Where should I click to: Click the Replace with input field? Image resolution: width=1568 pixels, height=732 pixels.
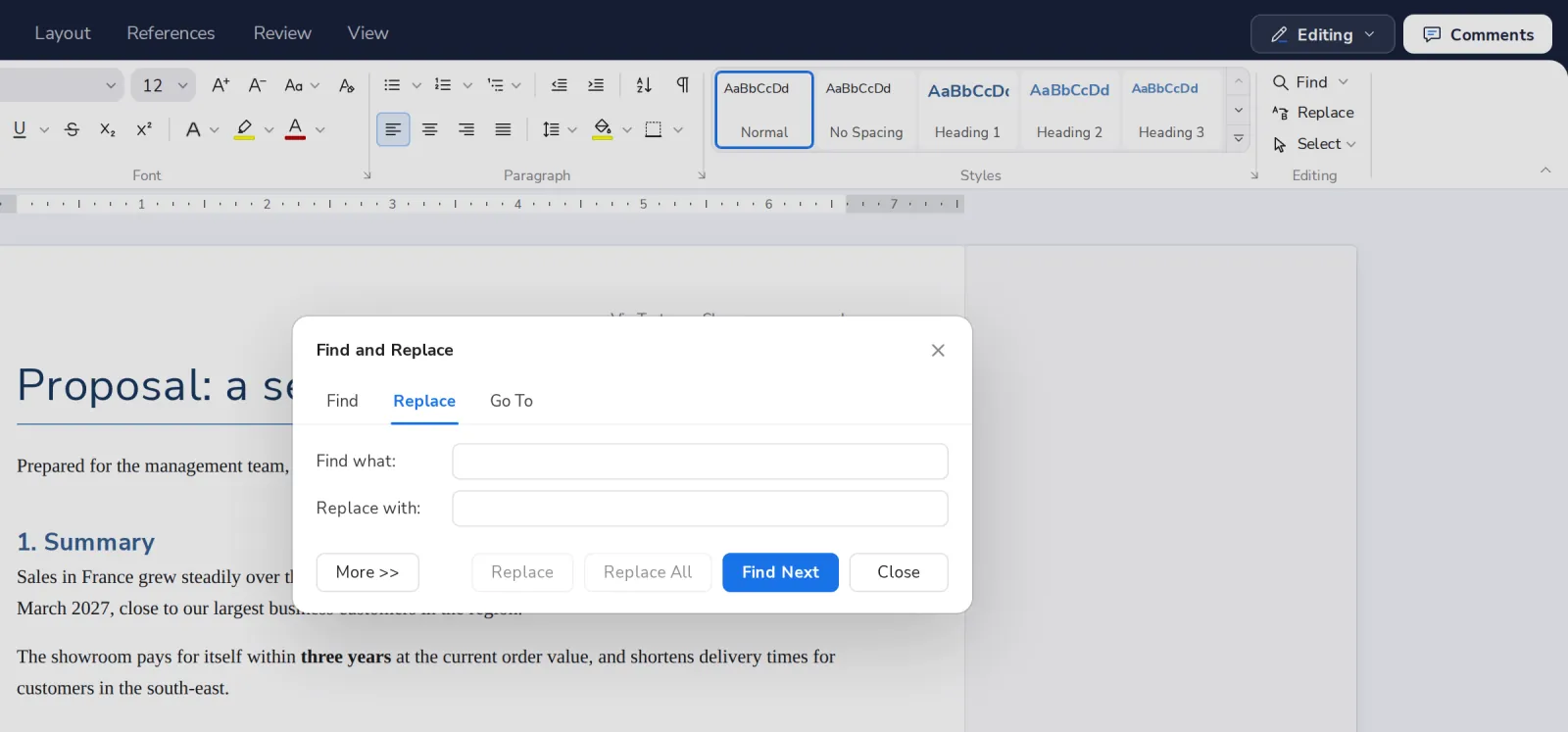tap(700, 509)
